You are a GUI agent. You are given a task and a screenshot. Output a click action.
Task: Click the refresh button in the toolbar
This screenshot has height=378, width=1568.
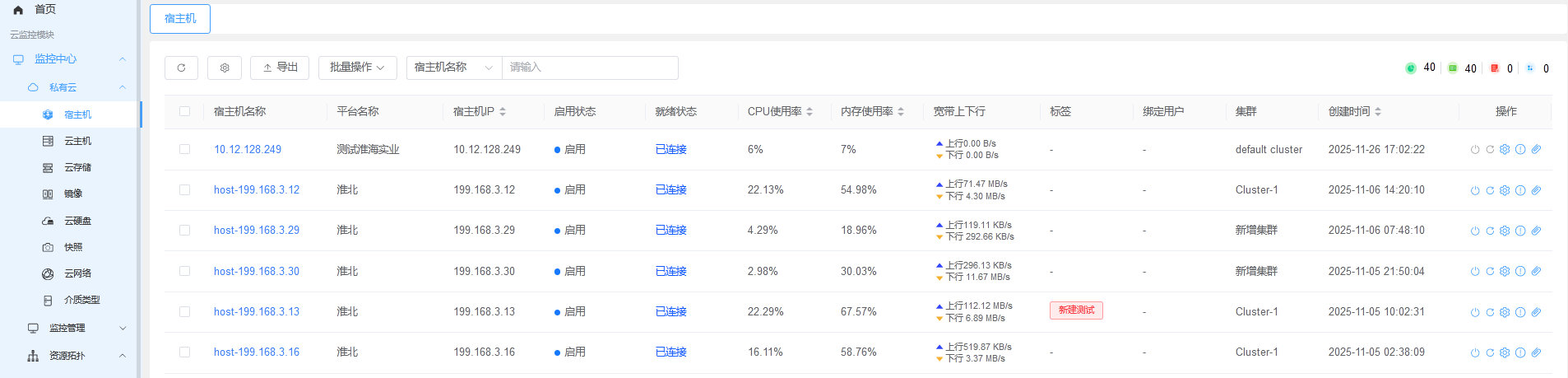point(181,68)
